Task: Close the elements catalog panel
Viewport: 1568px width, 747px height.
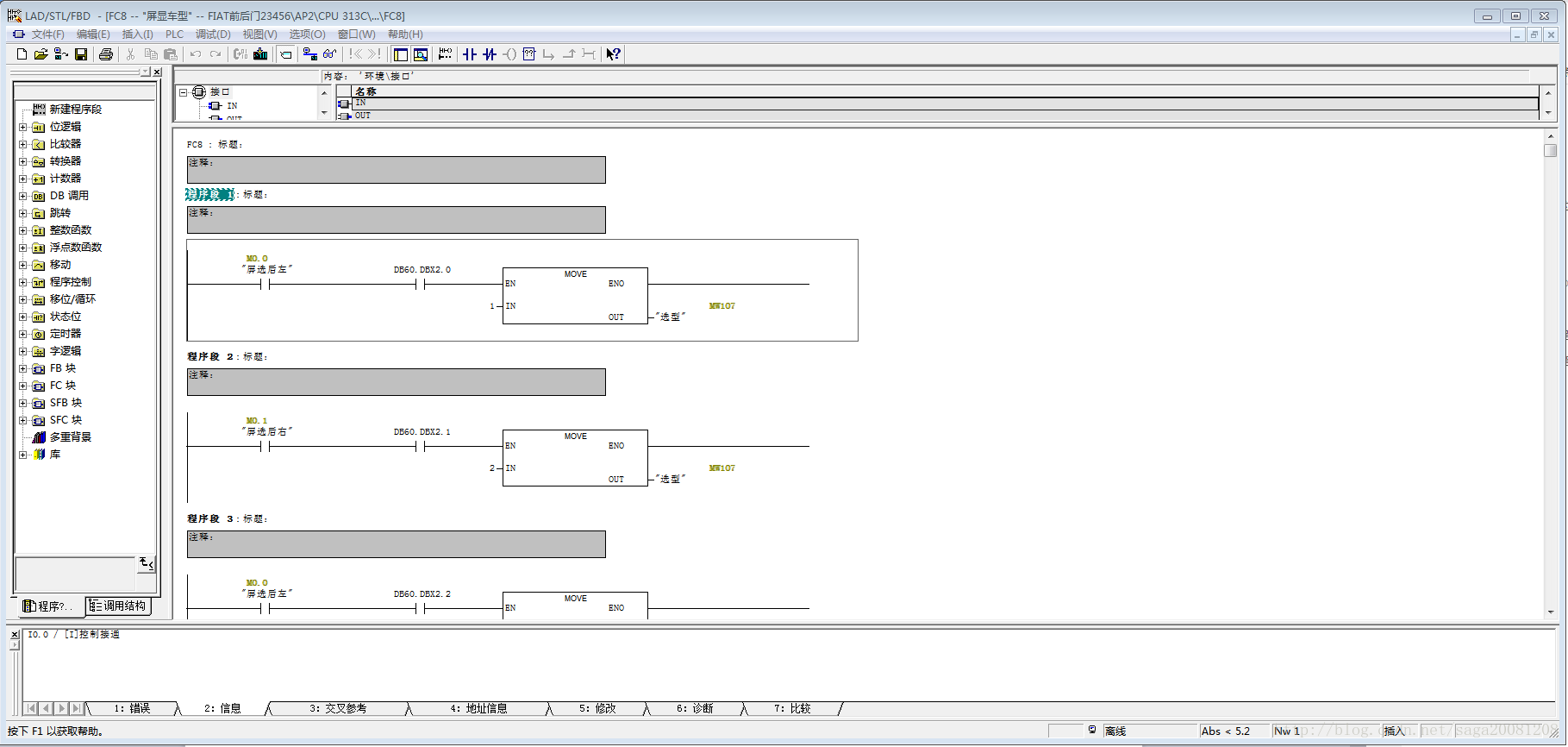Action: click(x=157, y=72)
